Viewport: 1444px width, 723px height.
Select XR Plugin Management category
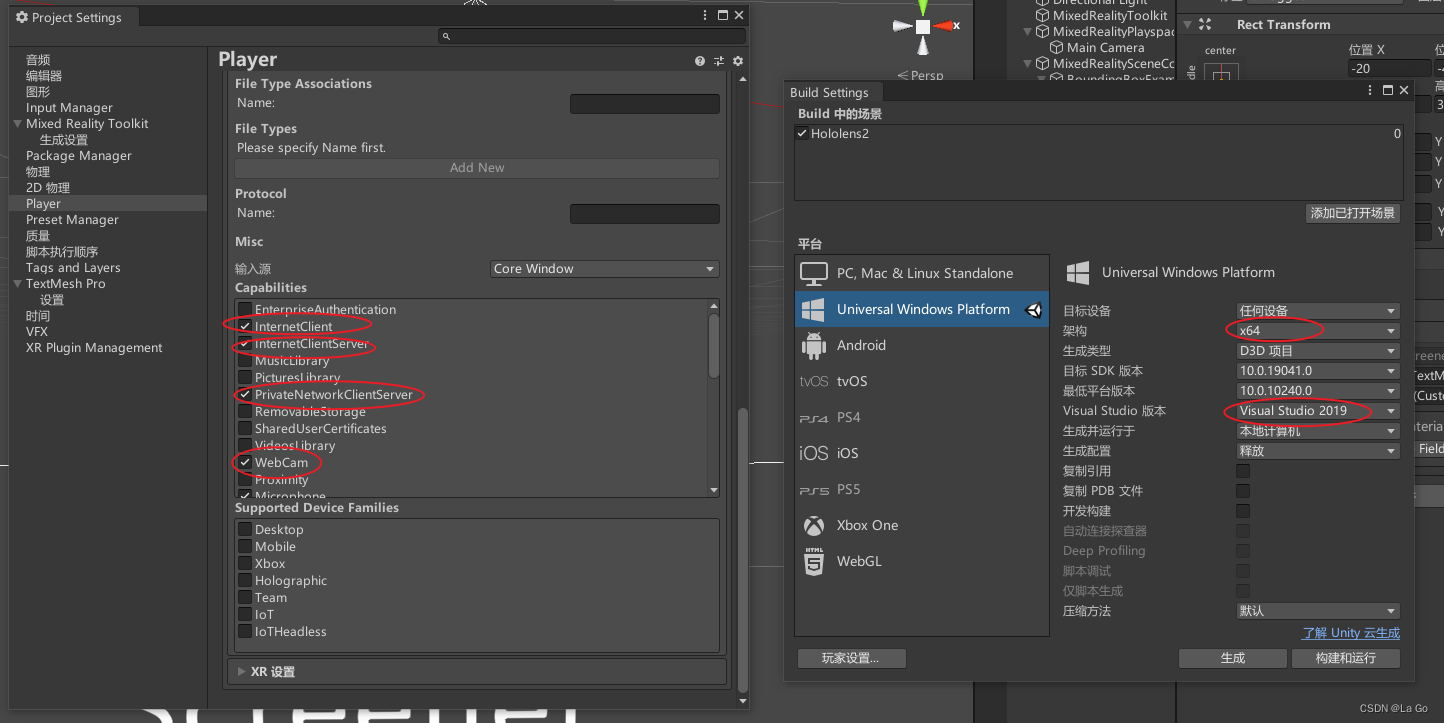click(94, 348)
